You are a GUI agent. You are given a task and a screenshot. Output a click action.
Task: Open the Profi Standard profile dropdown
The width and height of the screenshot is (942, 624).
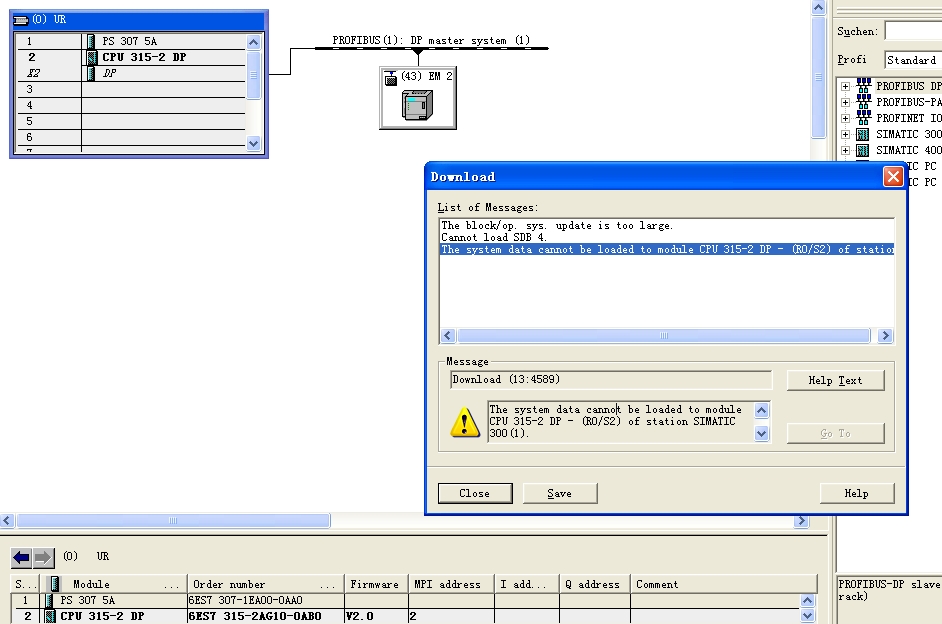(913, 60)
